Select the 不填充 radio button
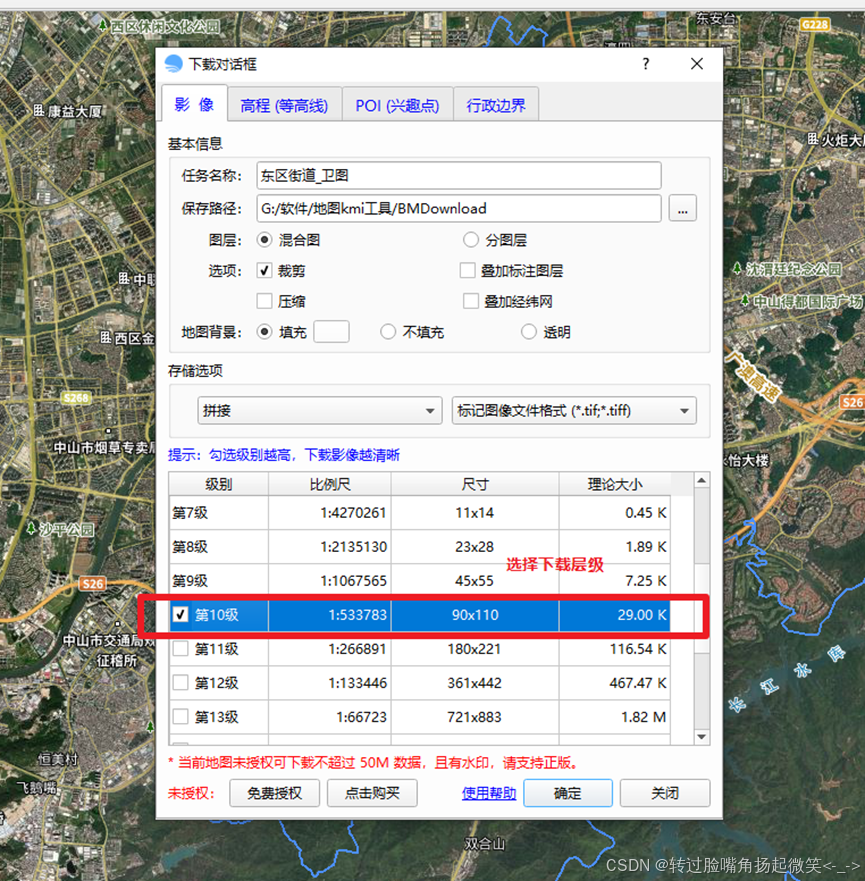 click(388, 332)
